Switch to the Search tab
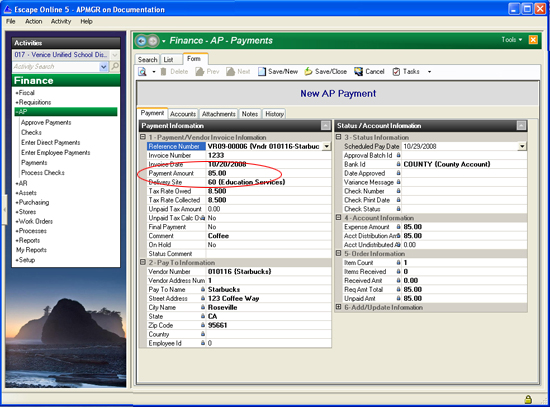 point(147,60)
